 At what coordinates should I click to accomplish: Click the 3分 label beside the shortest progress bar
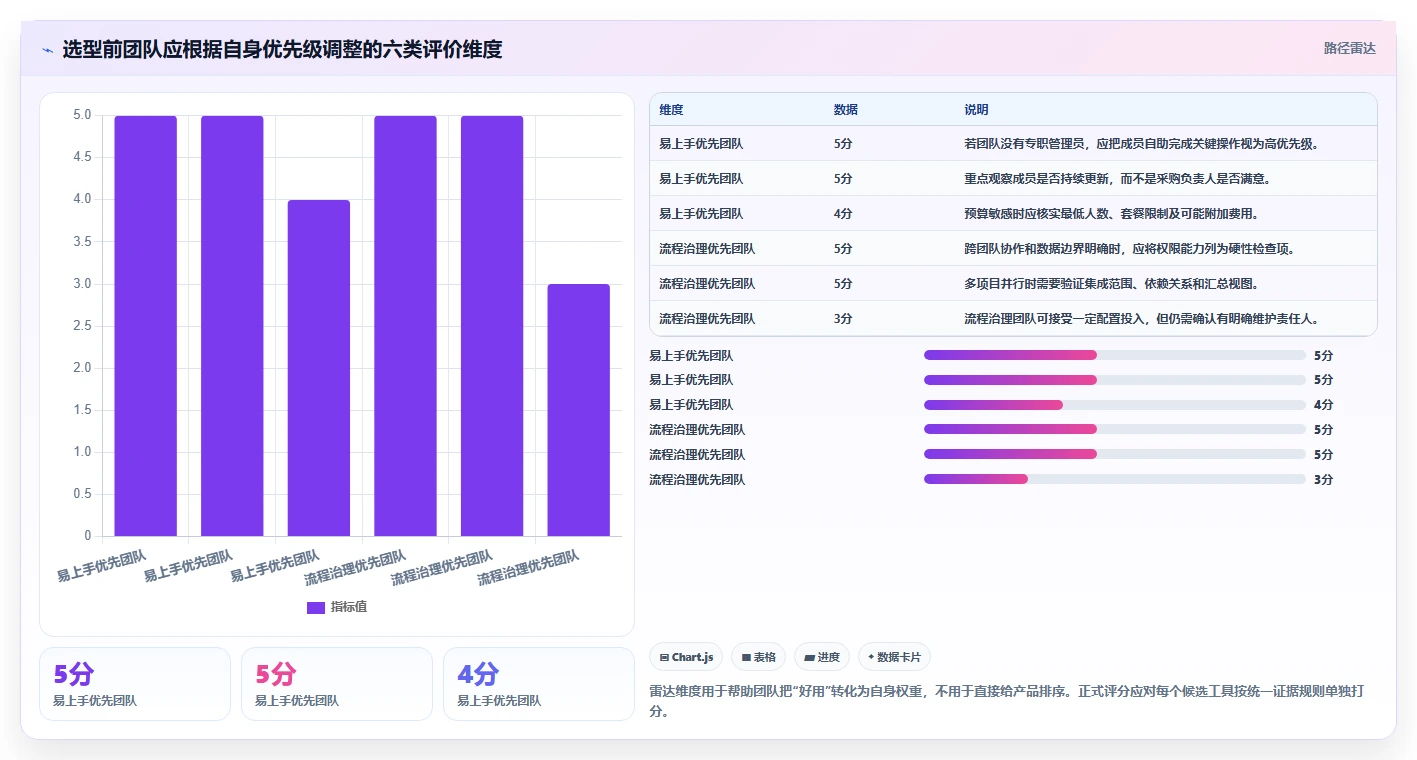coord(1323,479)
